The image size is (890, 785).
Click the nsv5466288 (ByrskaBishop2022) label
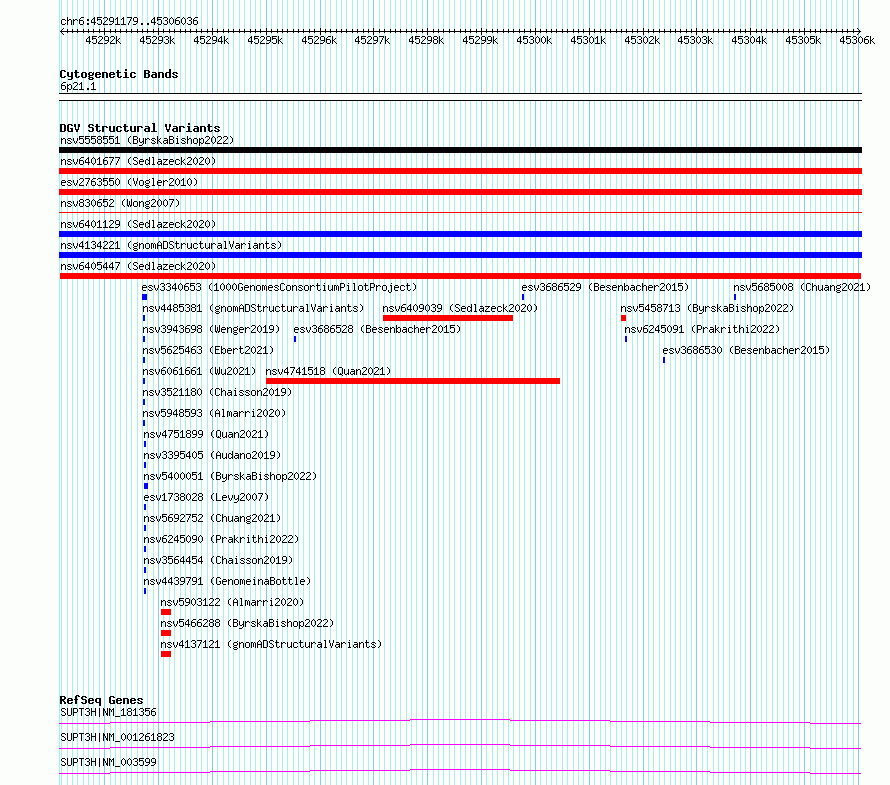247,623
